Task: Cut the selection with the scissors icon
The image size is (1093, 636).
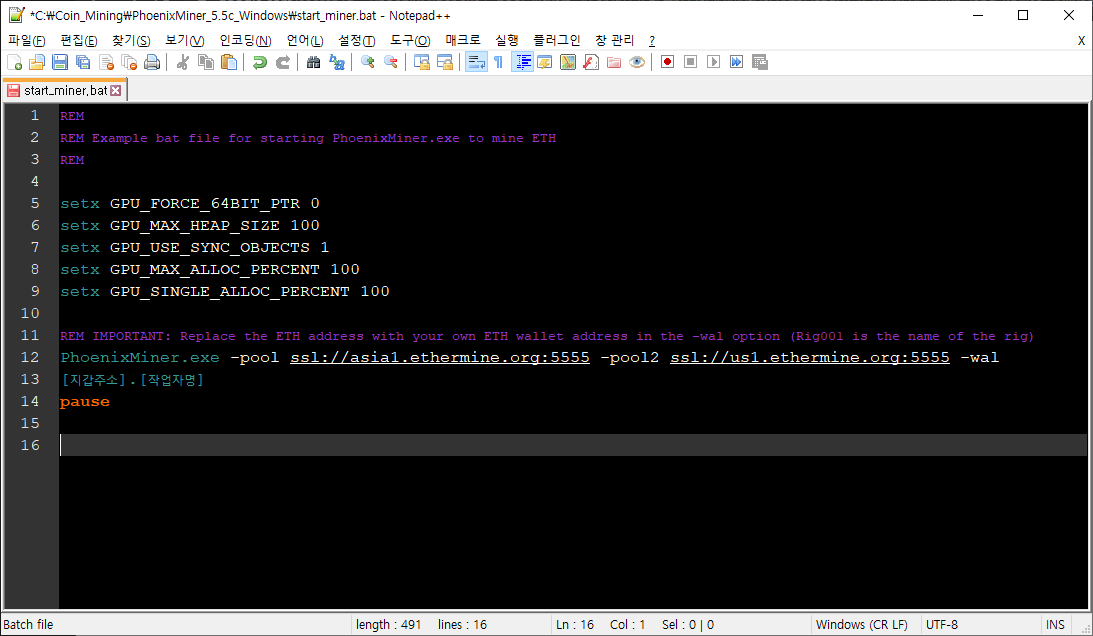Action: pos(183,62)
